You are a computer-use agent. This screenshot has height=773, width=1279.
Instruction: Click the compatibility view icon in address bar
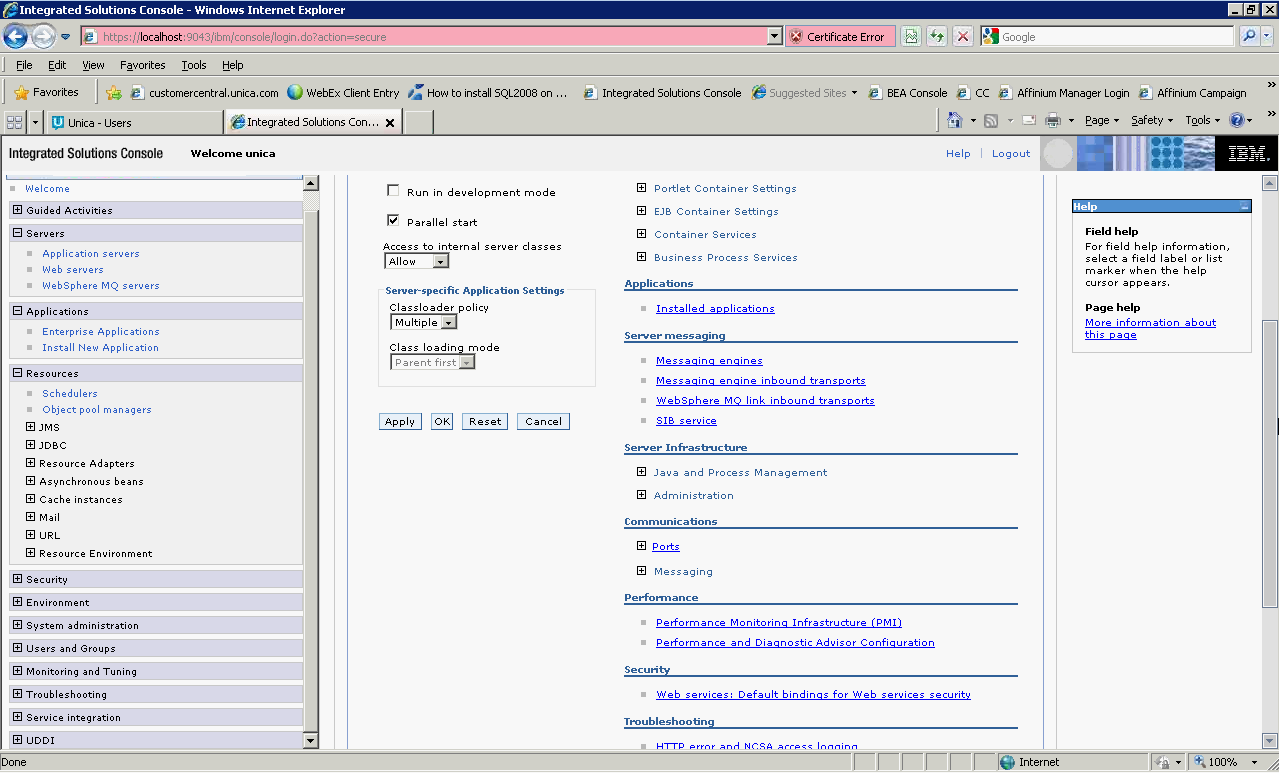(910, 36)
